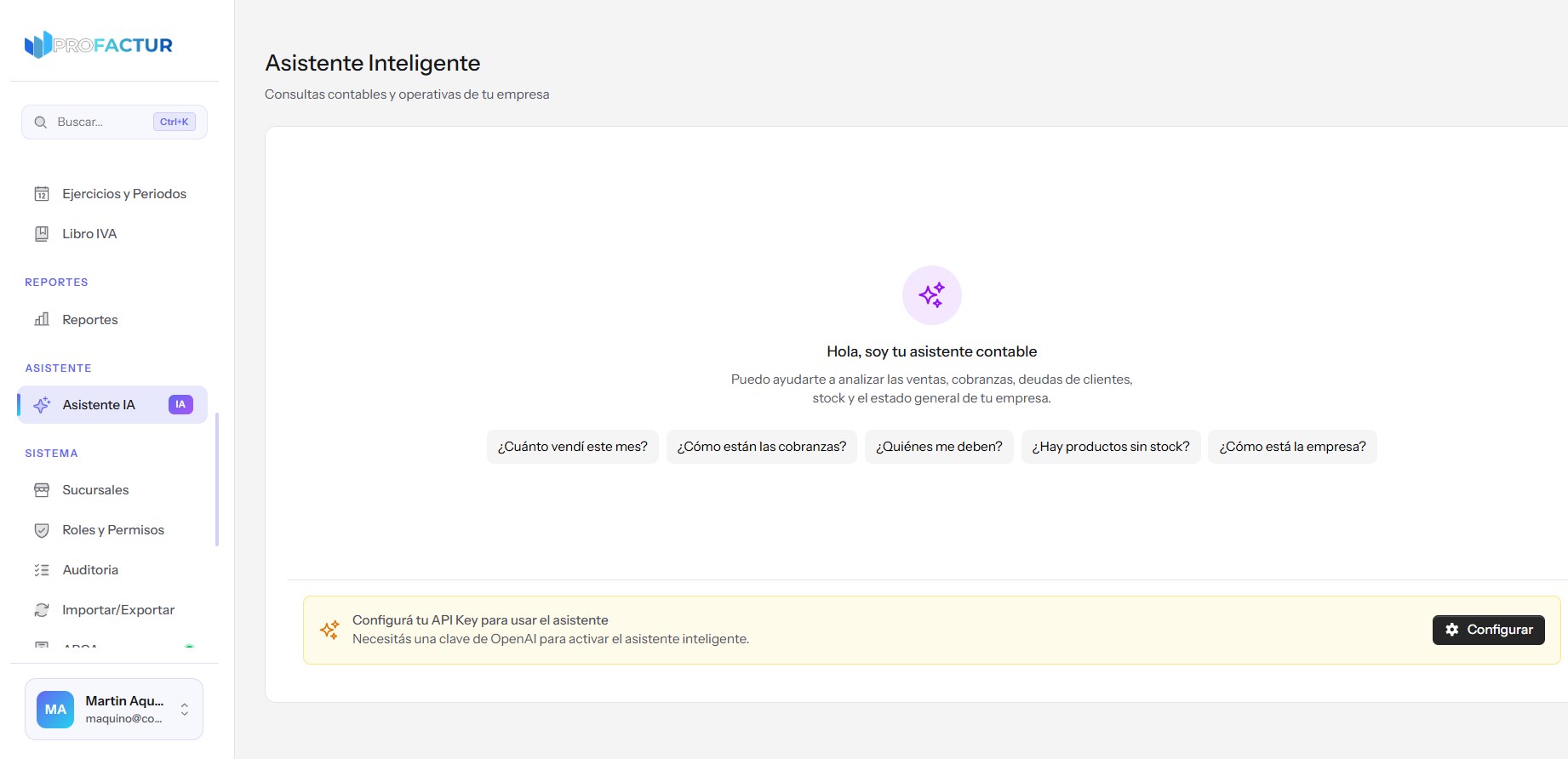Click the Ctrl+K shortcut badge
The image size is (1568, 759).
175,122
